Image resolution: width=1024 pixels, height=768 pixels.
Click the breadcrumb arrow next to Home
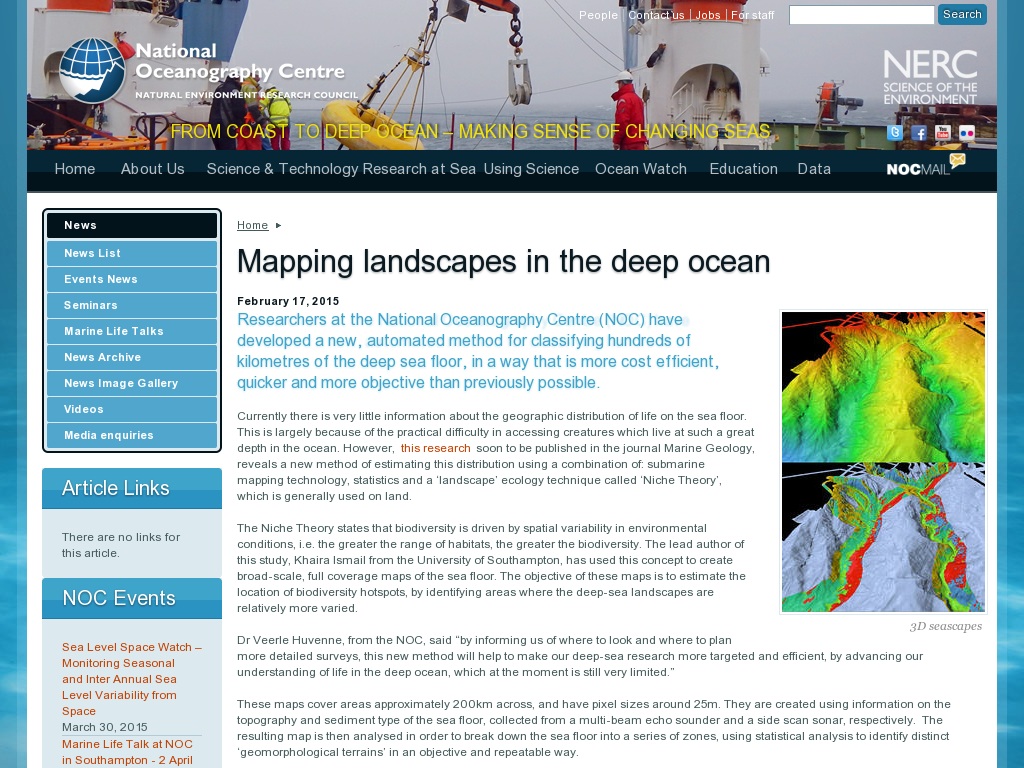tap(278, 225)
